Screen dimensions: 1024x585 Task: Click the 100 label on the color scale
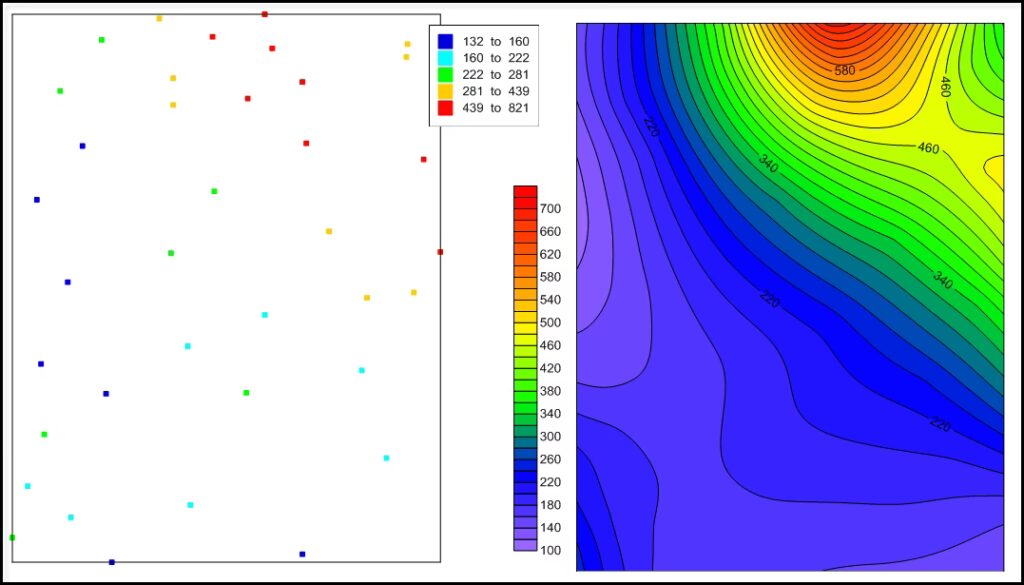(x=550, y=550)
